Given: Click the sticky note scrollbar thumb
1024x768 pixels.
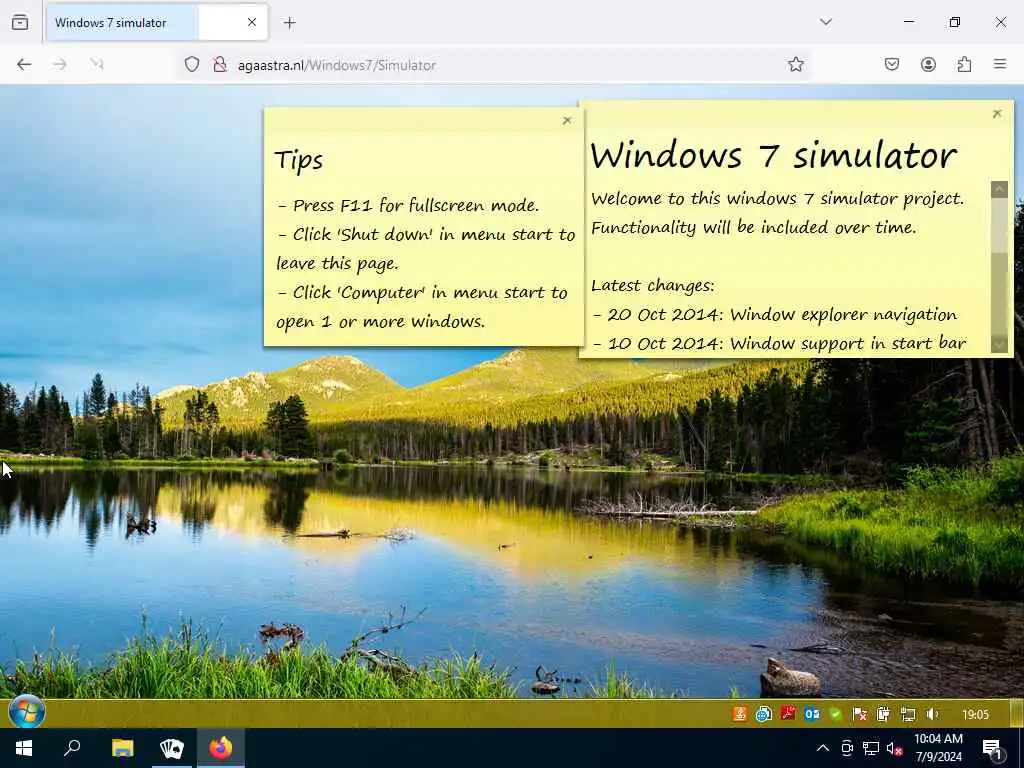Looking at the screenshot, I should click(999, 225).
